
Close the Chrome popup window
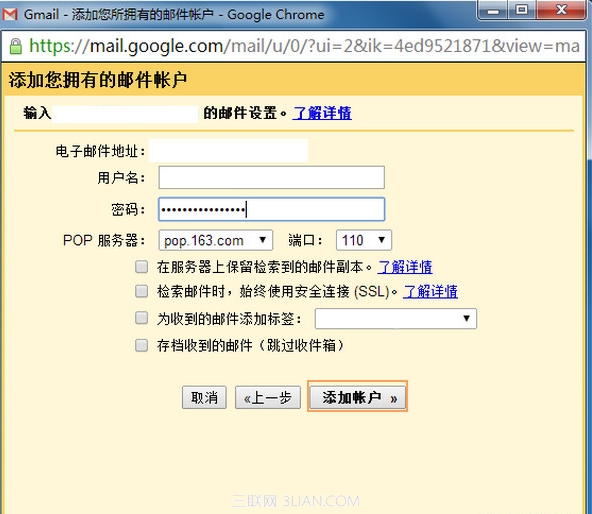[561, 10]
